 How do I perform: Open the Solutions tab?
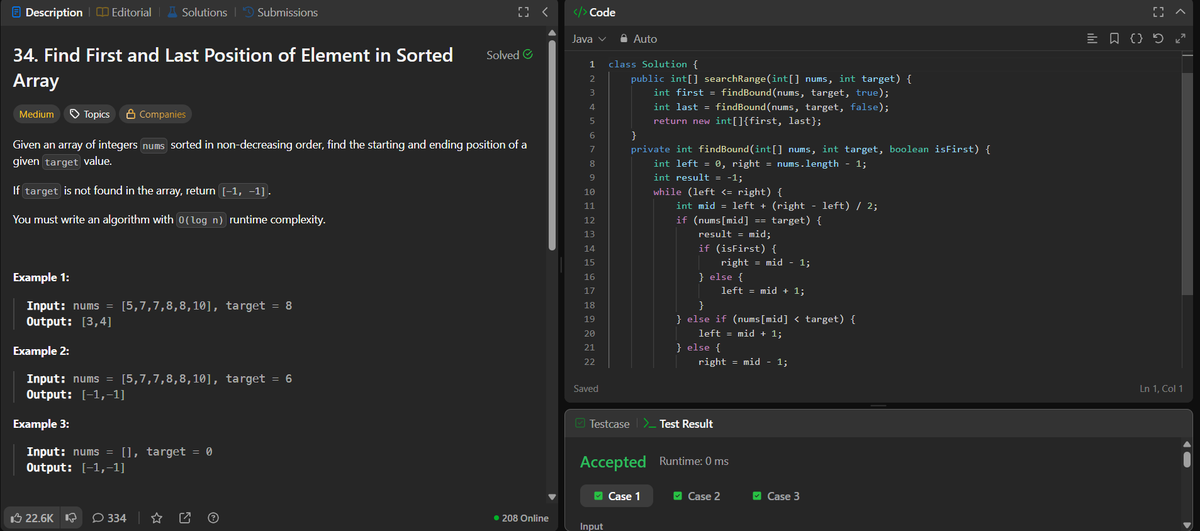coord(196,12)
